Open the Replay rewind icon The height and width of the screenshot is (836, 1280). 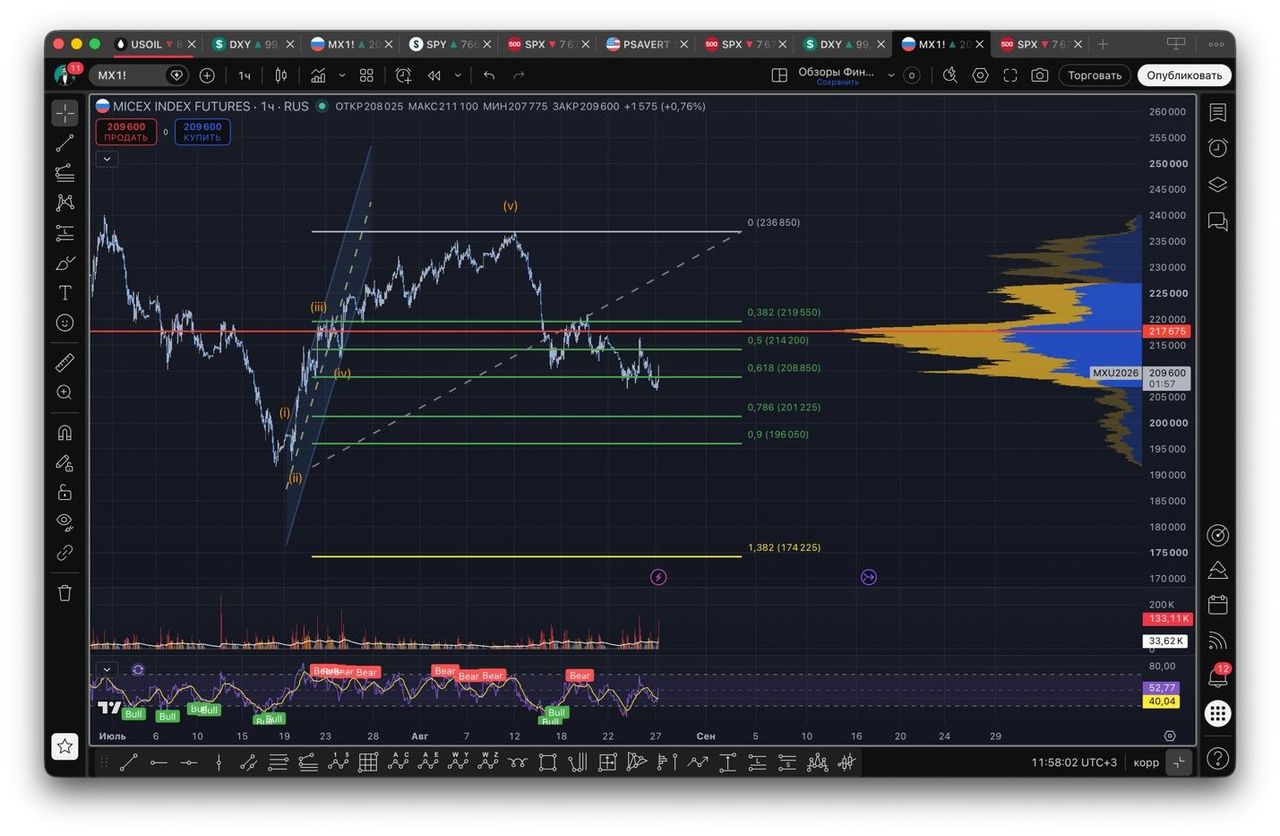coord(434,75)
